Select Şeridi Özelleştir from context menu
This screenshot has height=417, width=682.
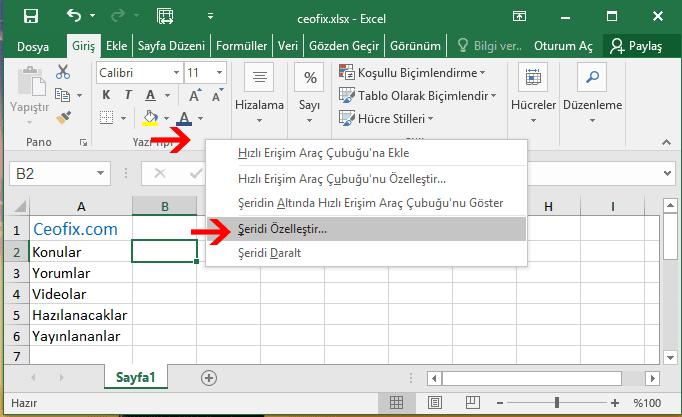tap(366, 229)
